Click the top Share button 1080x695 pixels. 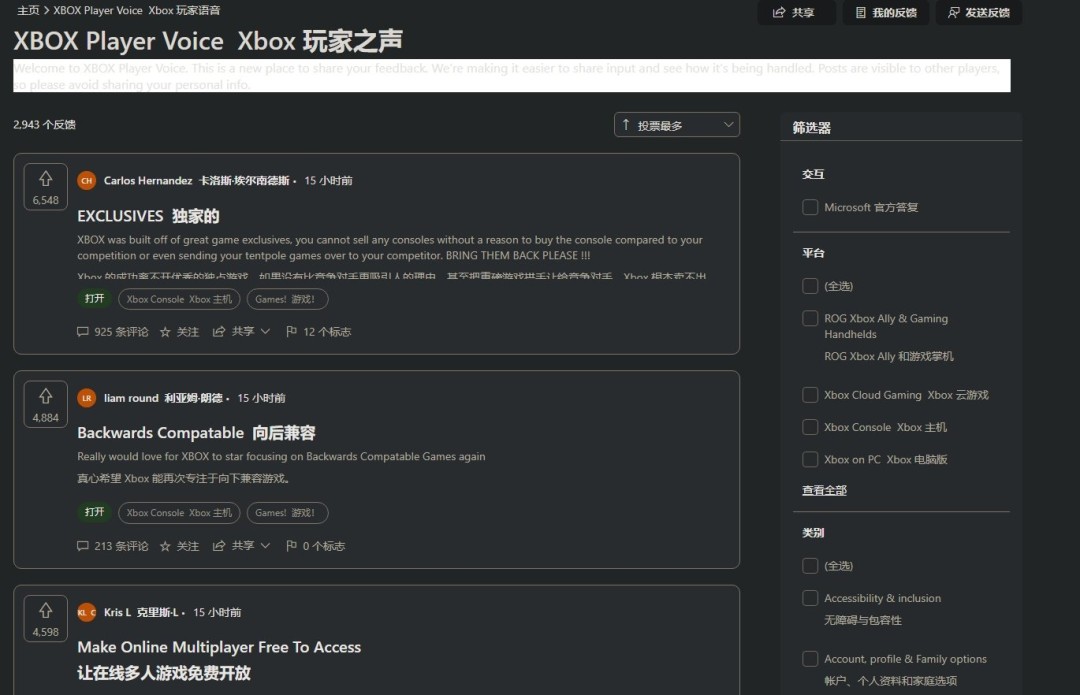[x=796, y=12]
